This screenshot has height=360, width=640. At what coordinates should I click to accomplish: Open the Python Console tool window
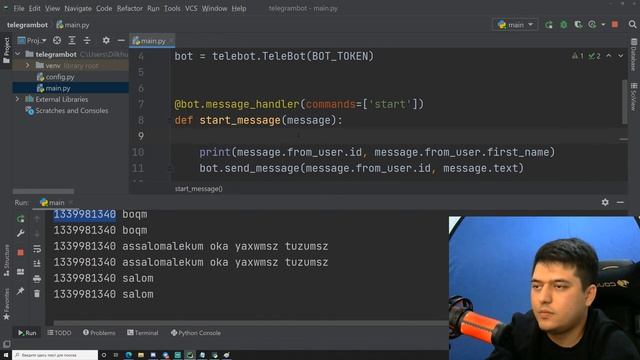pos(196,333)
